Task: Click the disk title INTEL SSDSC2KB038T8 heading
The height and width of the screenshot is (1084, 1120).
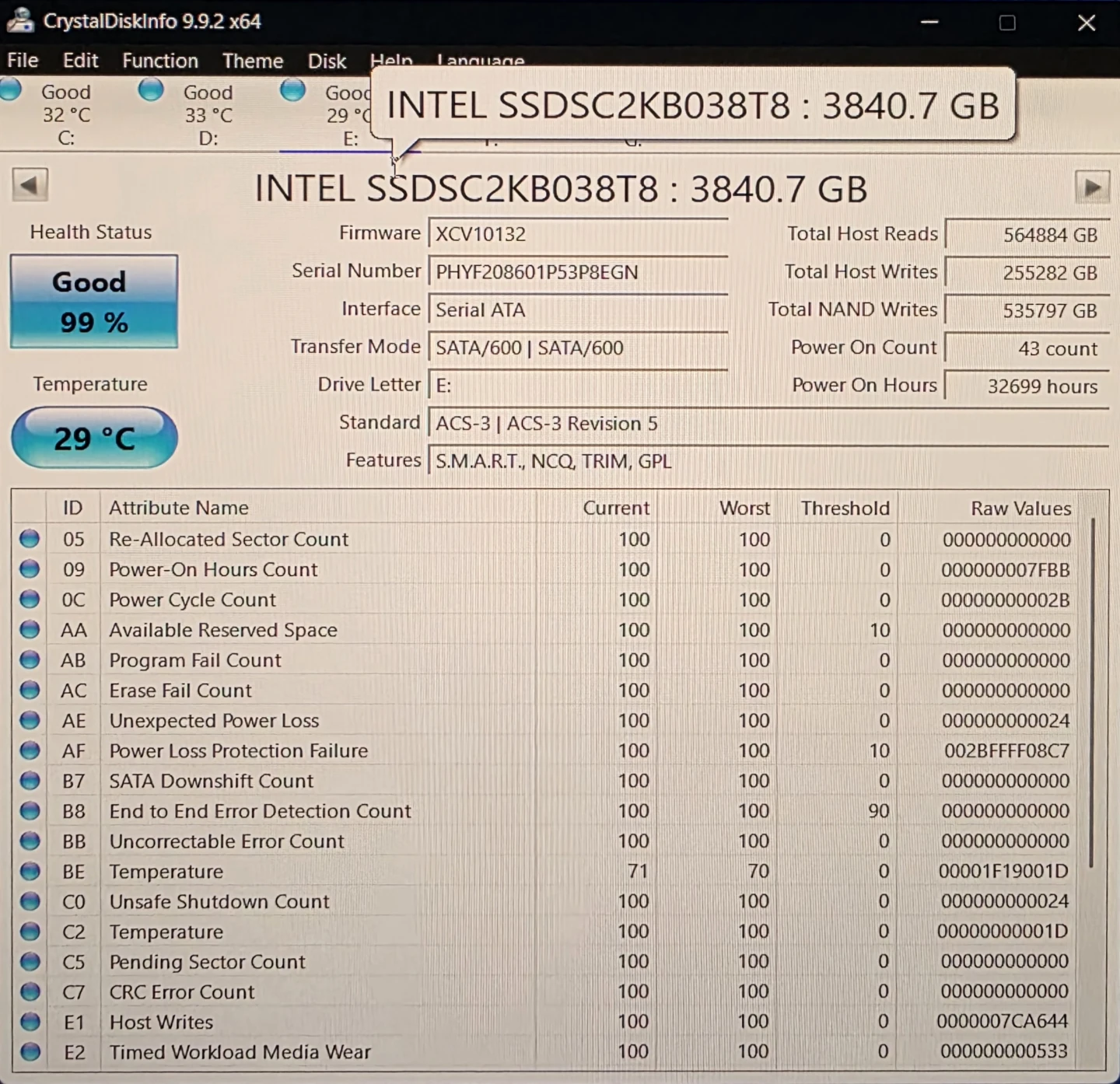Action: tap(561, 189)
